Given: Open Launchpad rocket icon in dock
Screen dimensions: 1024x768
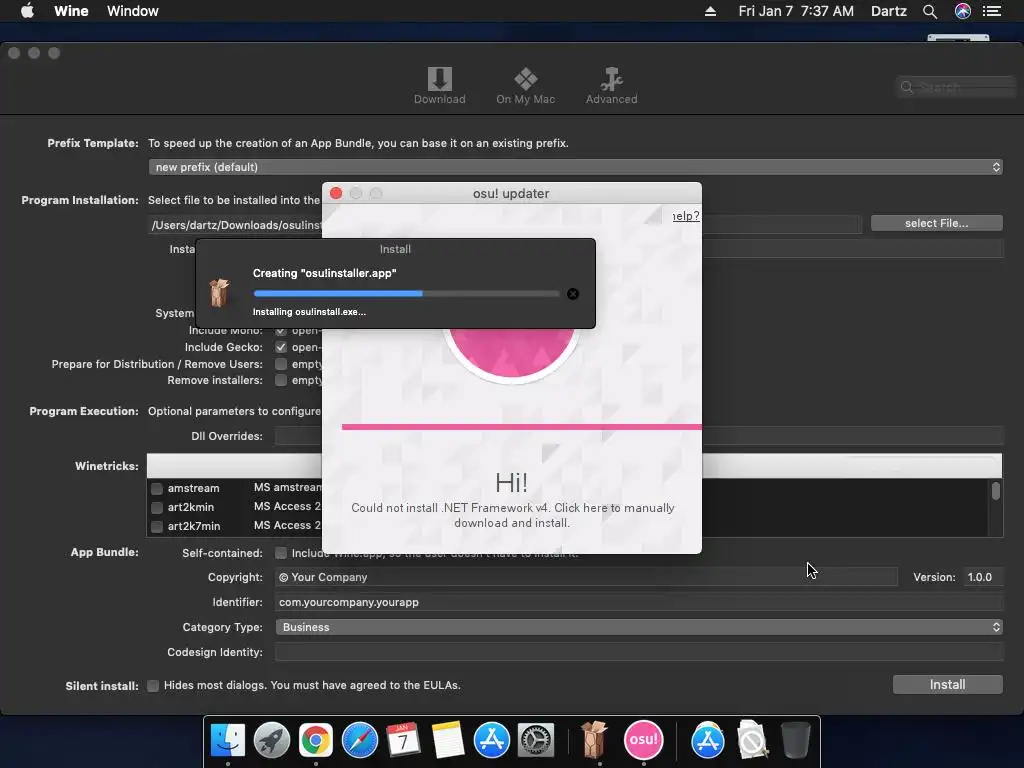Looking at the screenshot, I should (x=272, y=741).
